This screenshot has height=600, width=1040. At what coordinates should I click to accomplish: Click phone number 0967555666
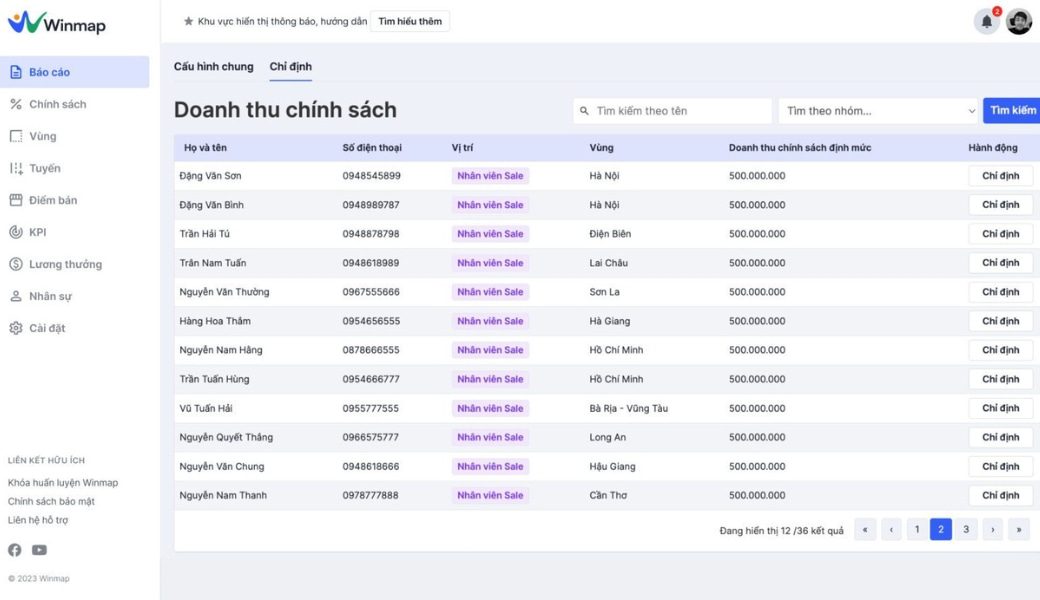point(371,292)
